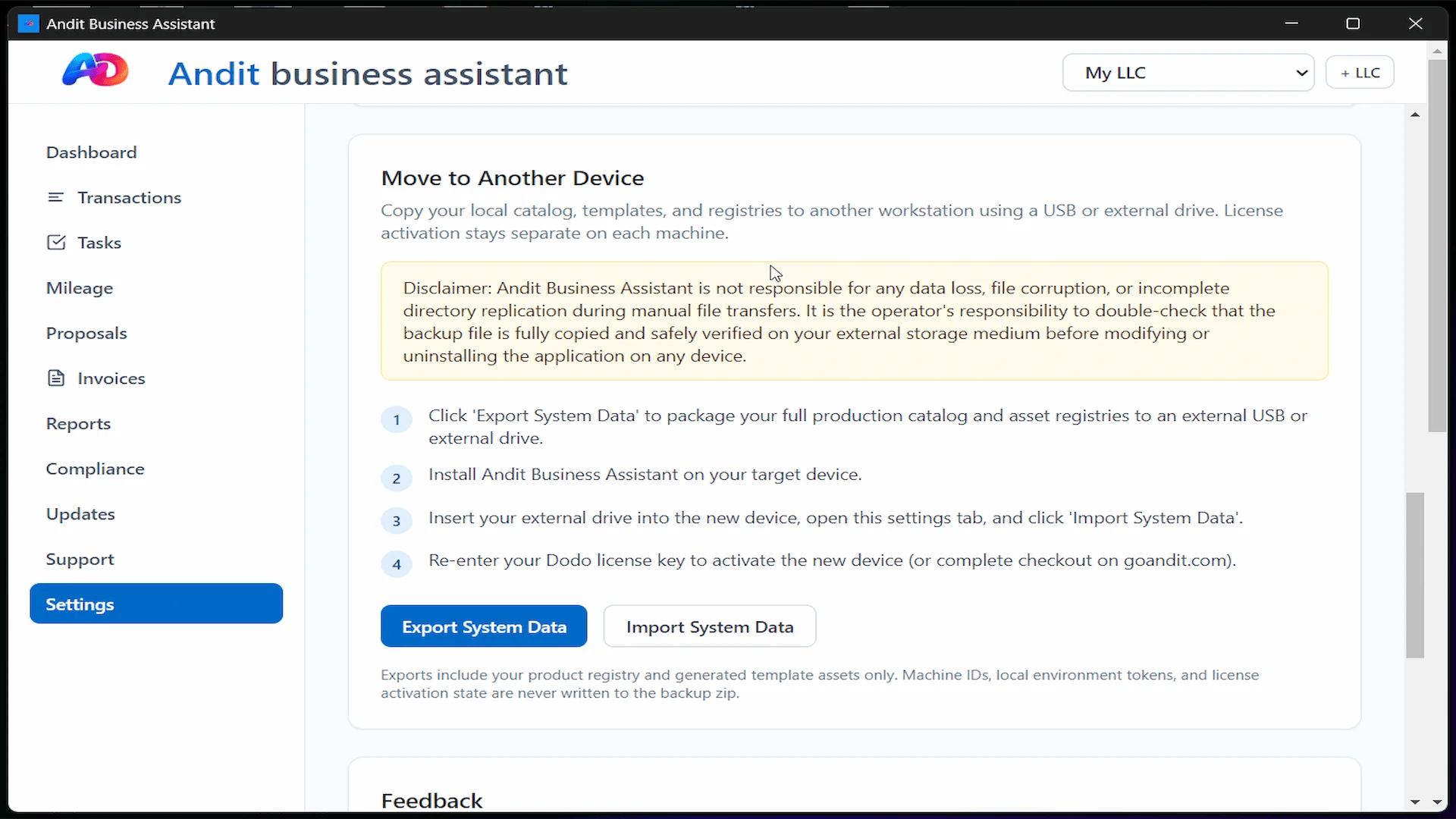Click Export System Data button
The height and width of the screenshot is (819, 1456).
(484, 626)
